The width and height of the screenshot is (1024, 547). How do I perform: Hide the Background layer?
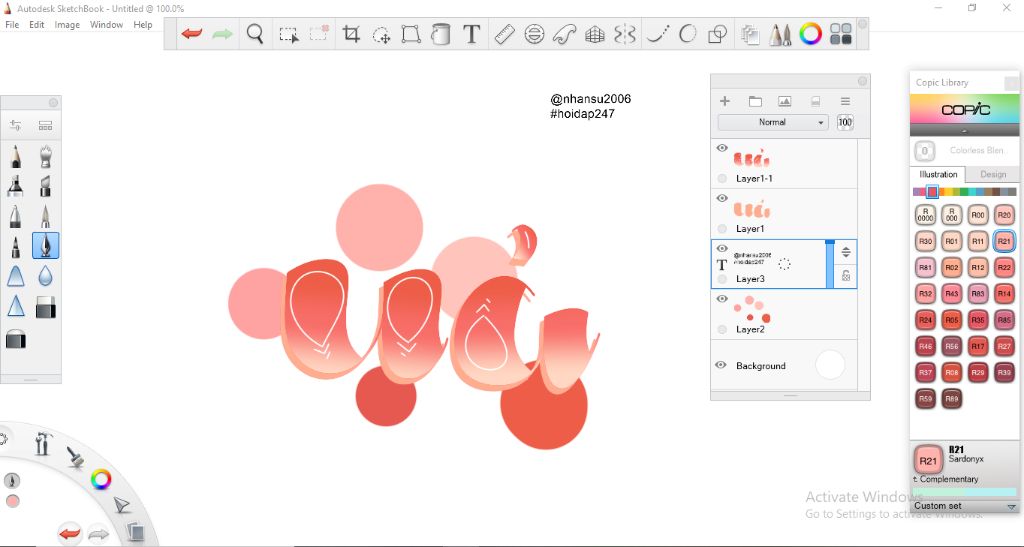point(720,366)
